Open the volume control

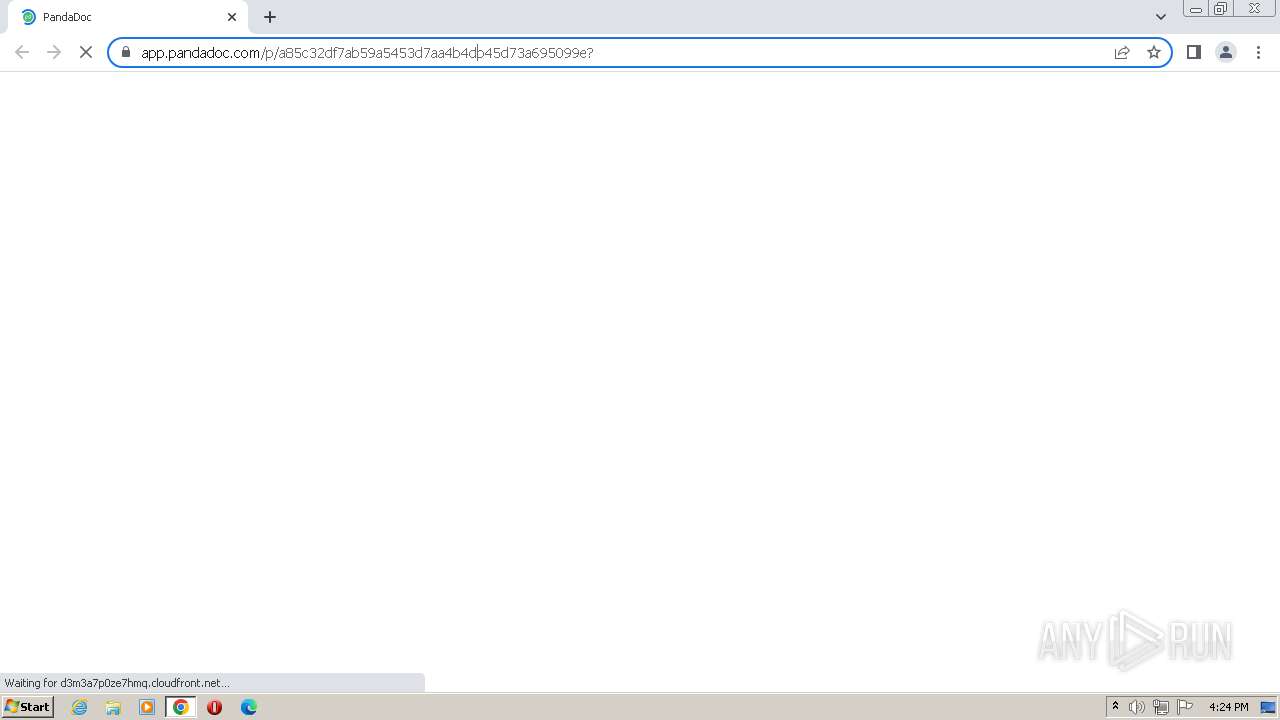coord(1137,707)
